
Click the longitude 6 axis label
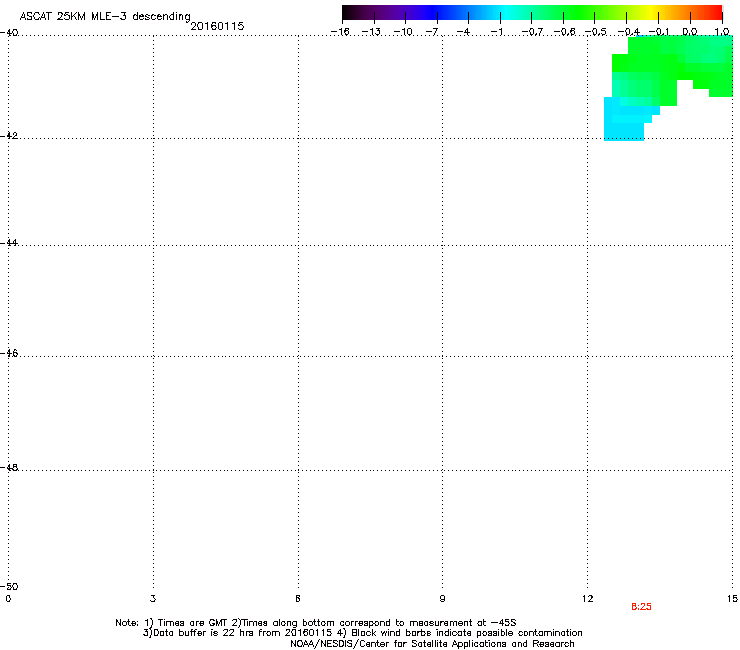(x=298, y=599)
